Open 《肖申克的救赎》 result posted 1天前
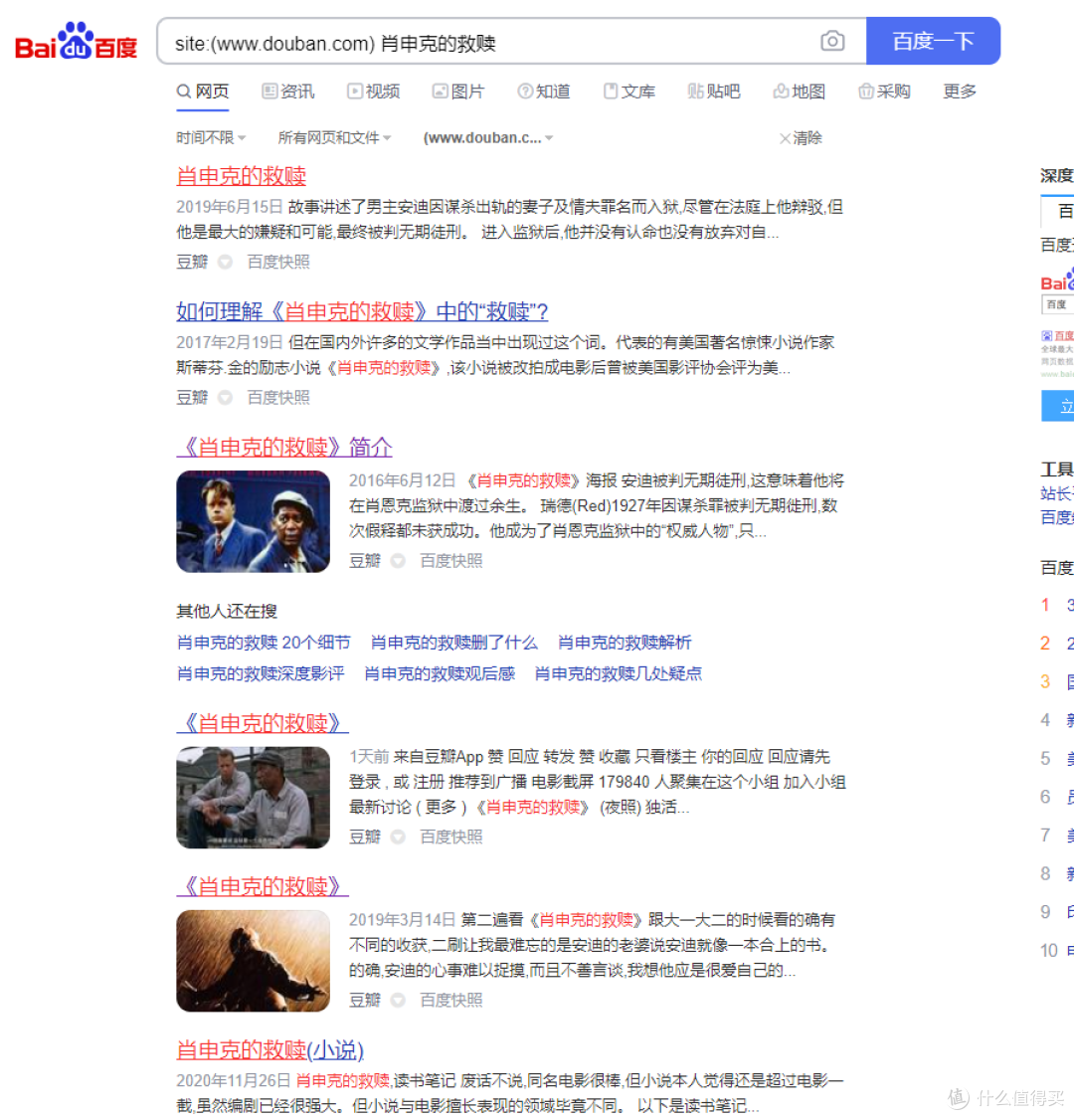This screenshot has width=1074, height=1120. [x=263, y=723]
